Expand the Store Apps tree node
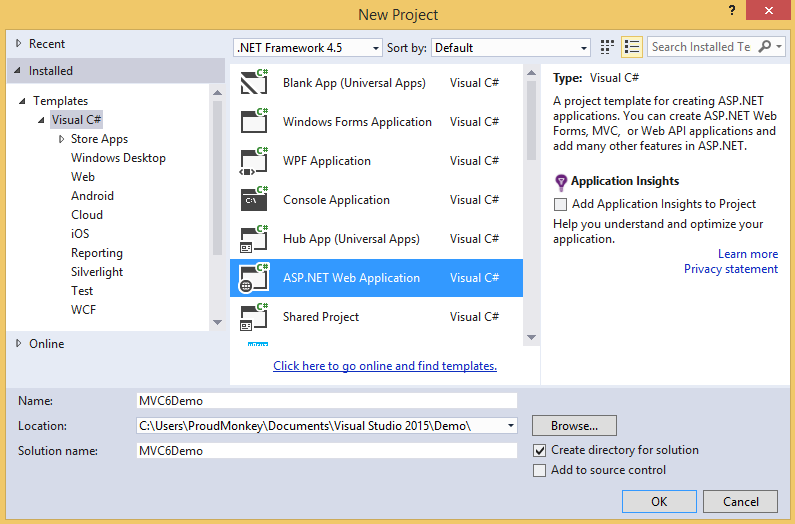 click(x=61, y=139)
